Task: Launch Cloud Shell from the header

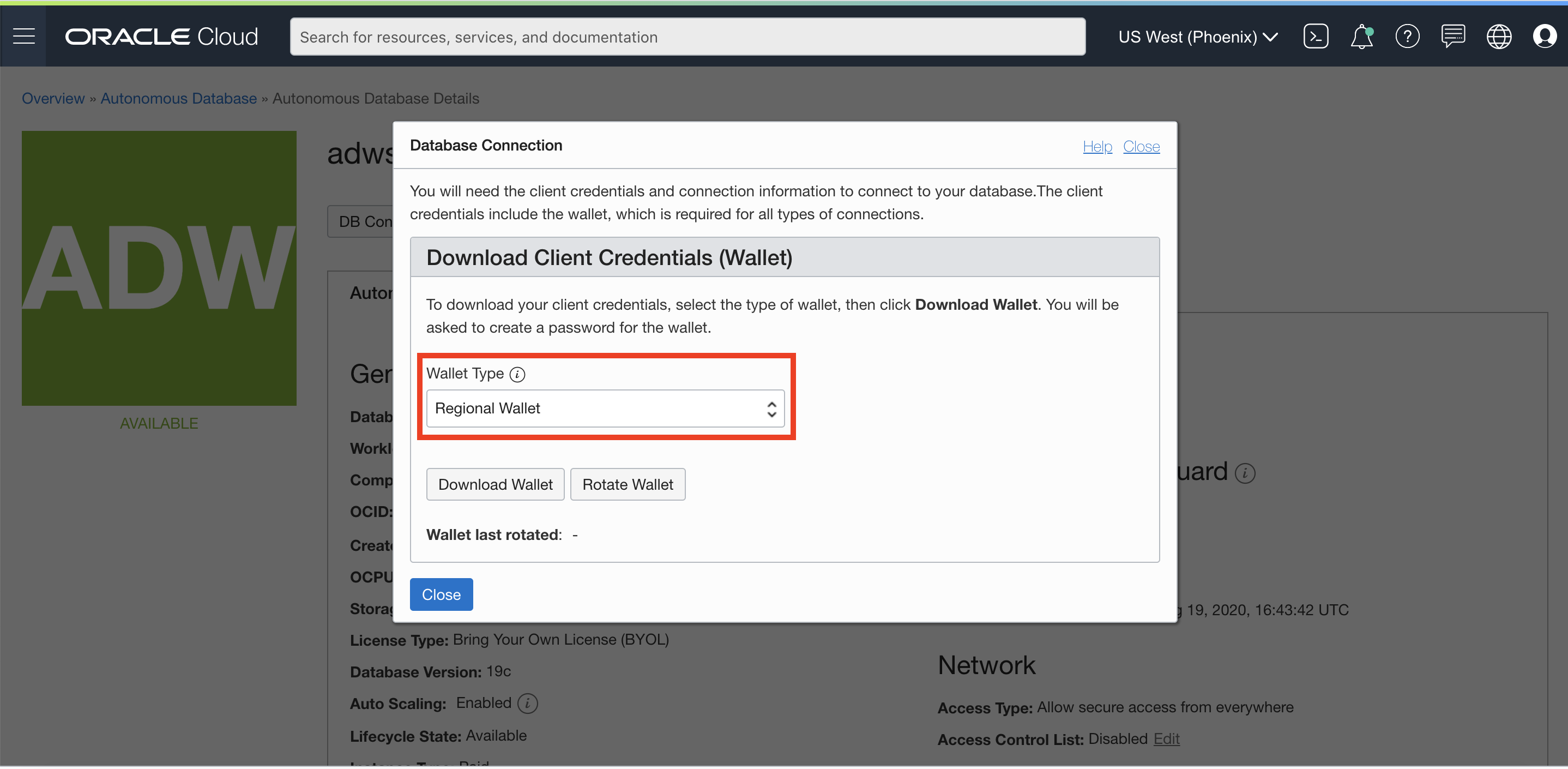Action: point(1316,37)
